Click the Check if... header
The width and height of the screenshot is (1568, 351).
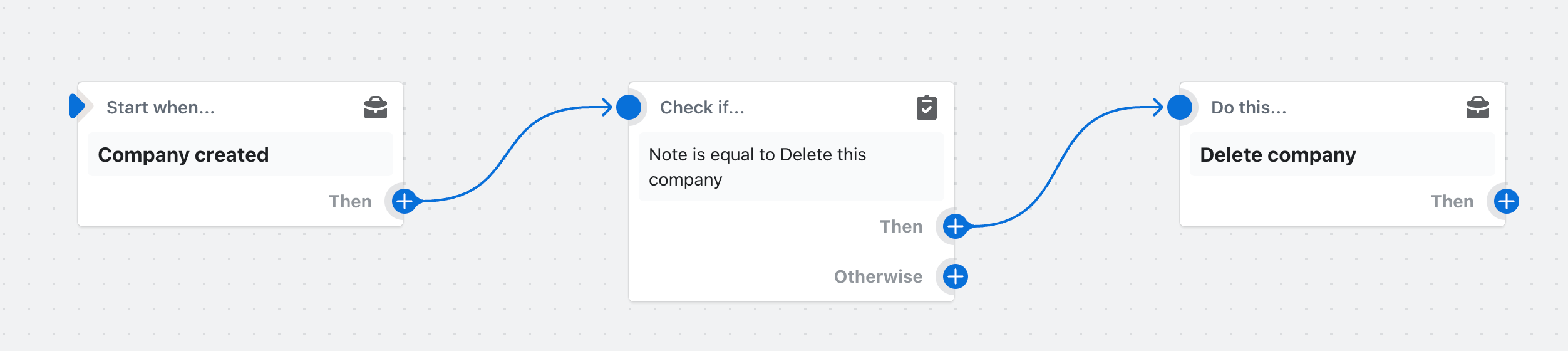[x=702, y=108]
